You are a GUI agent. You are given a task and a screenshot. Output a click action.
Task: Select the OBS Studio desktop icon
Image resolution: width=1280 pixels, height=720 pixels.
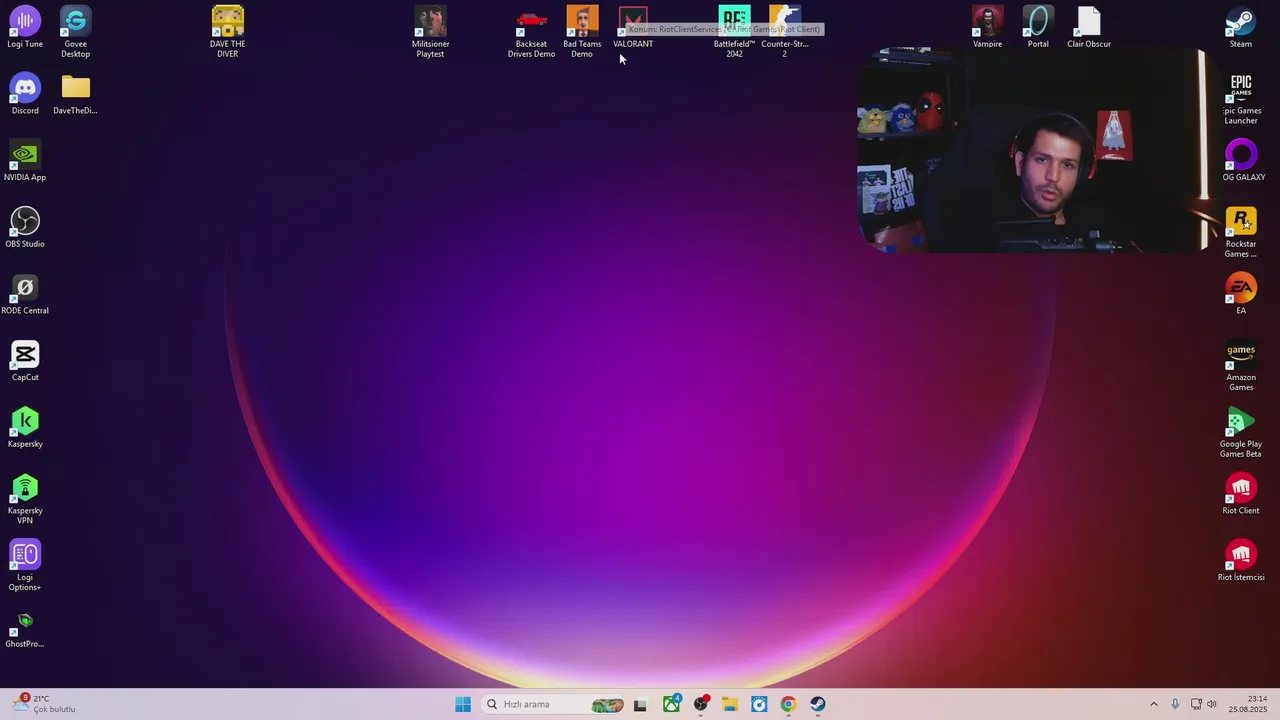click(x=25, y=228)
